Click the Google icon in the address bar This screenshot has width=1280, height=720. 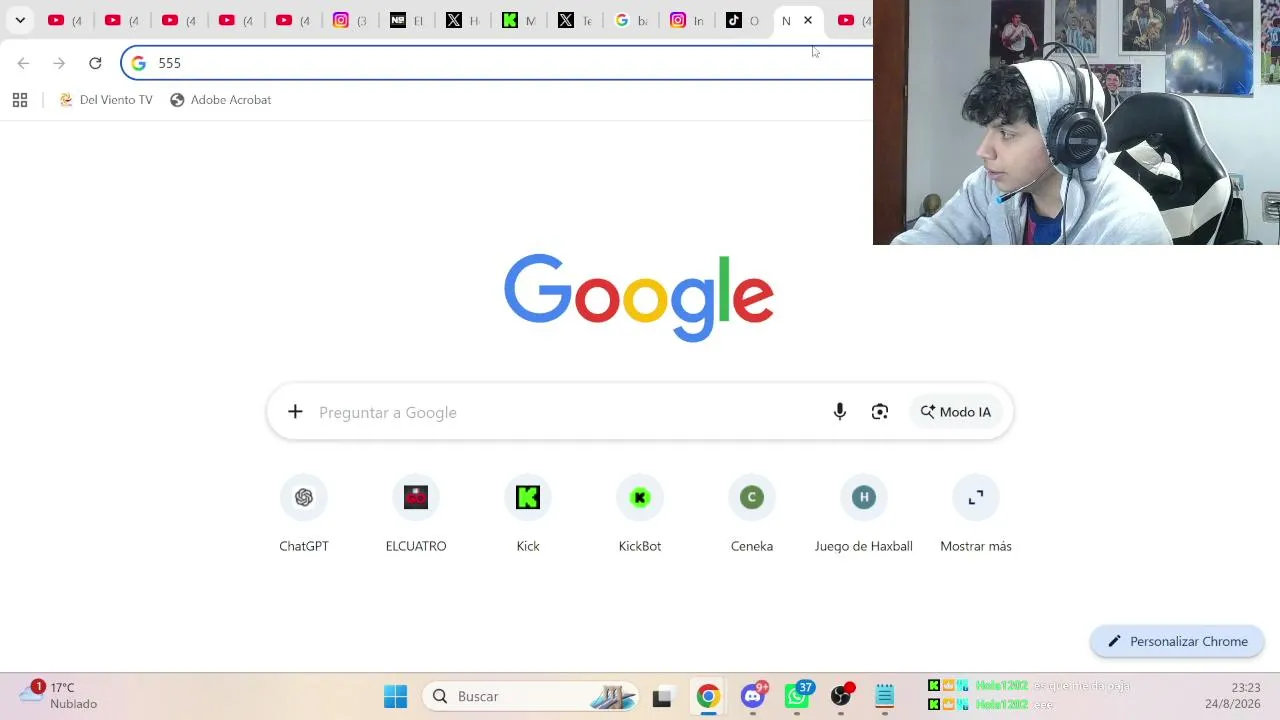(139, 63)
